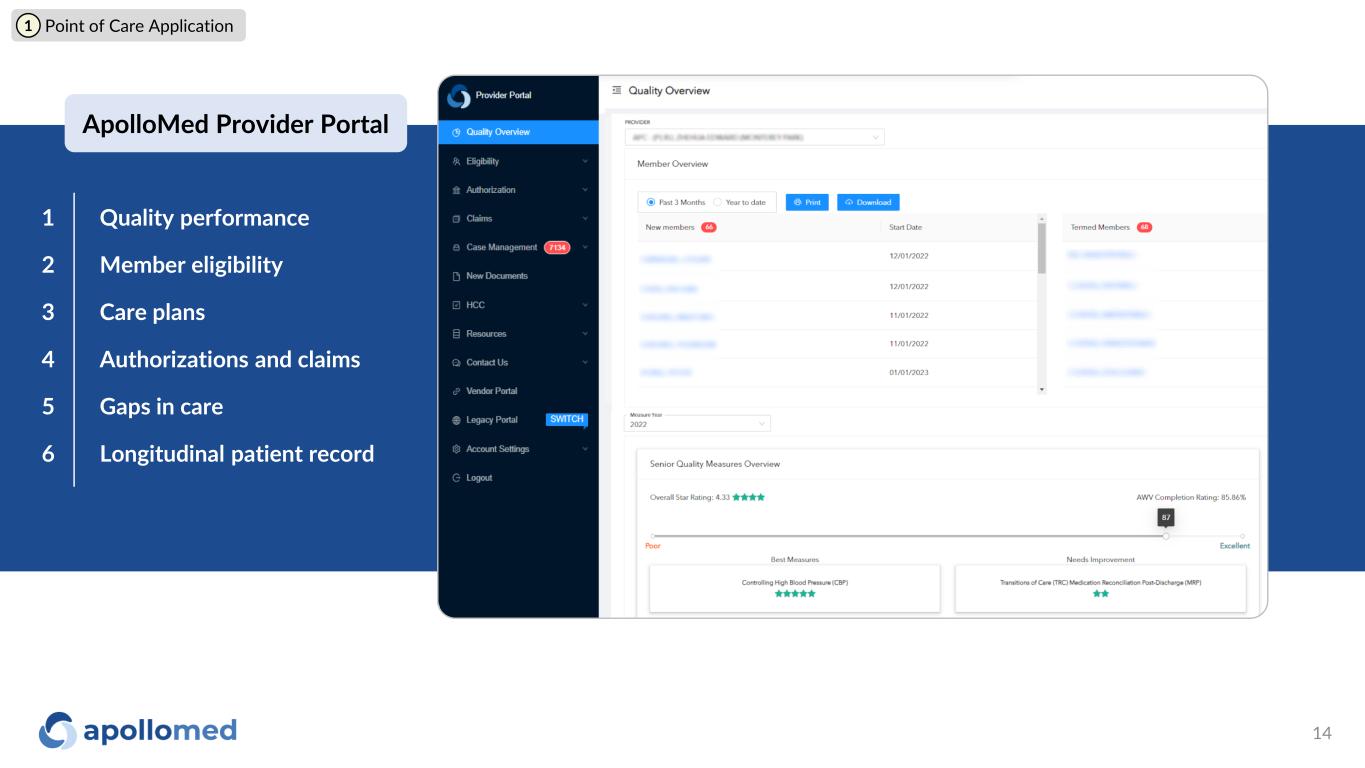The width and height of the screenshot is (1365, 768).
Task: Click the Legacy Portal globe icon
Action: (456, 420)
